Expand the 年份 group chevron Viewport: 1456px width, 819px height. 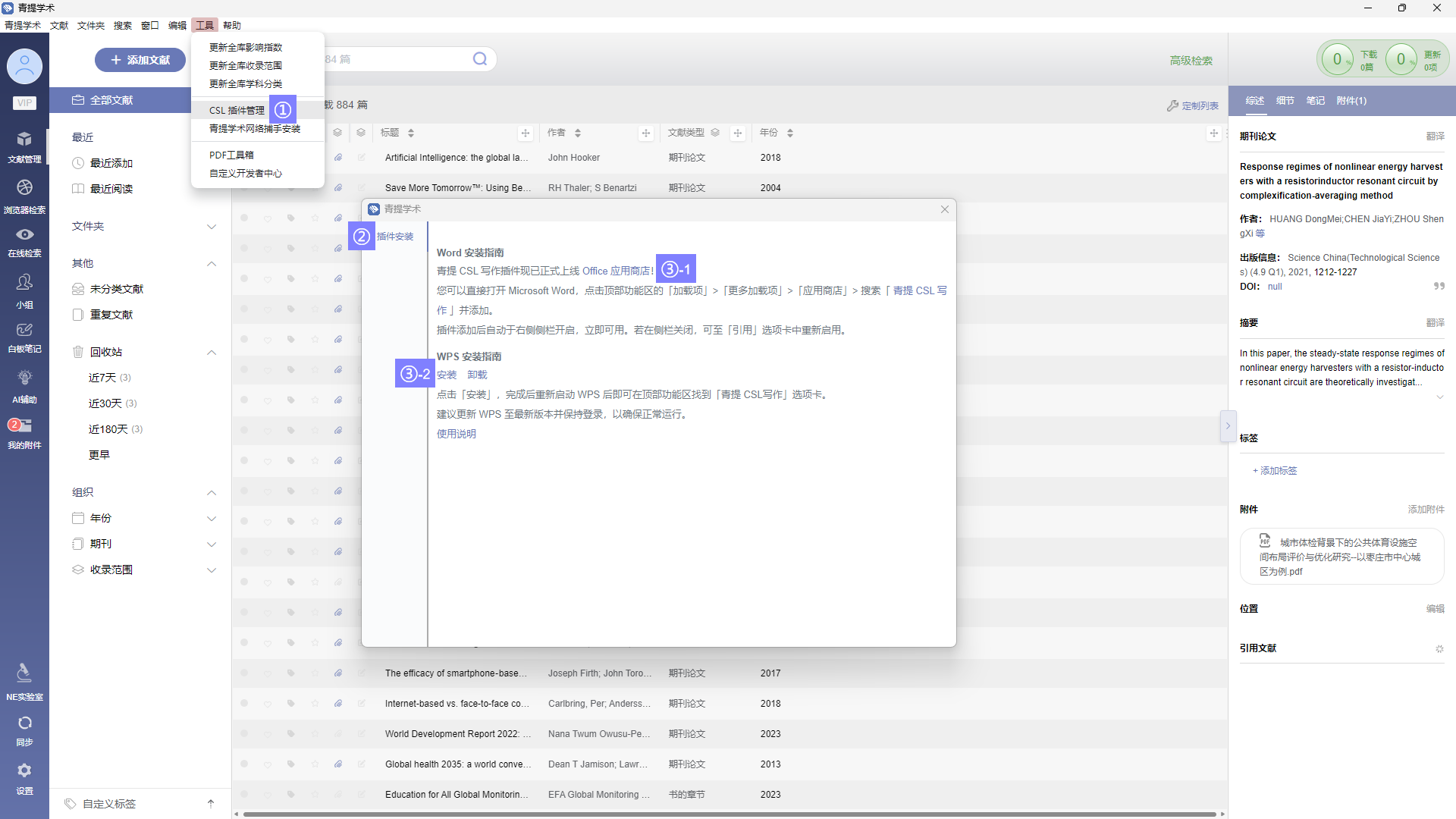point(212,519)
